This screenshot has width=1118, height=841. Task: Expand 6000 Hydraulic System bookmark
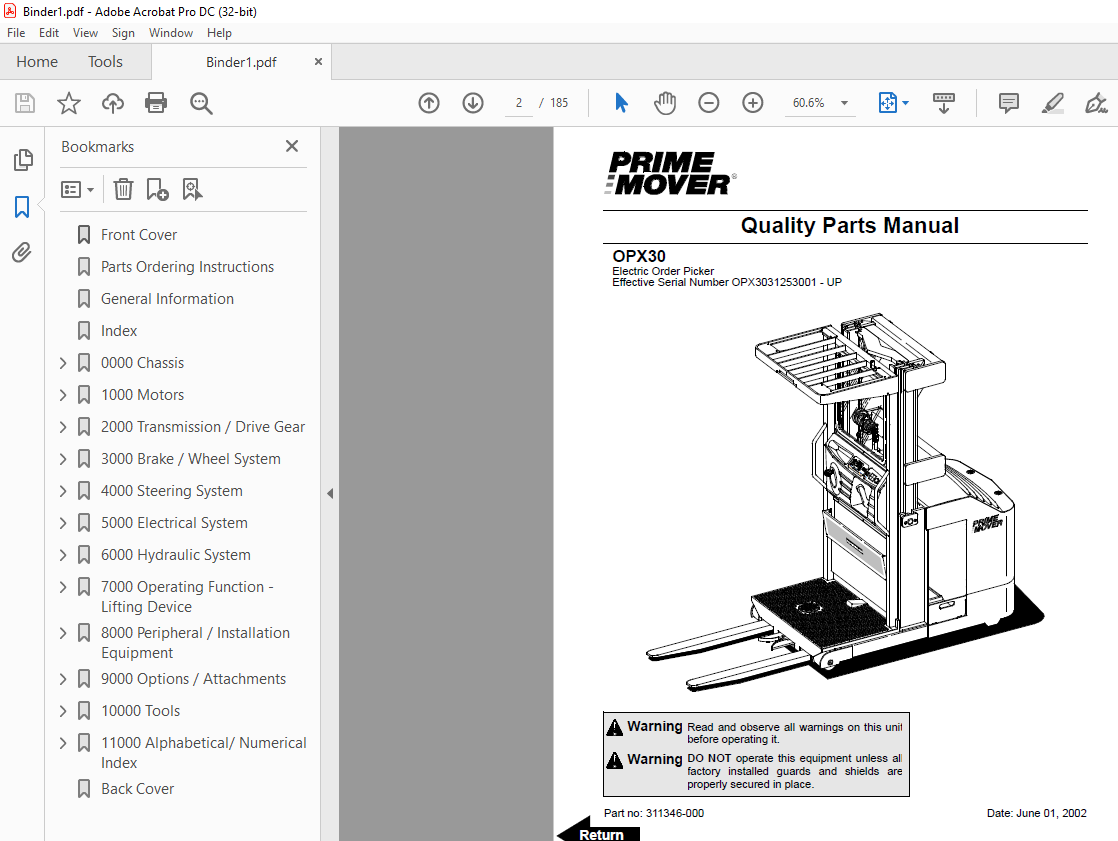63,555
